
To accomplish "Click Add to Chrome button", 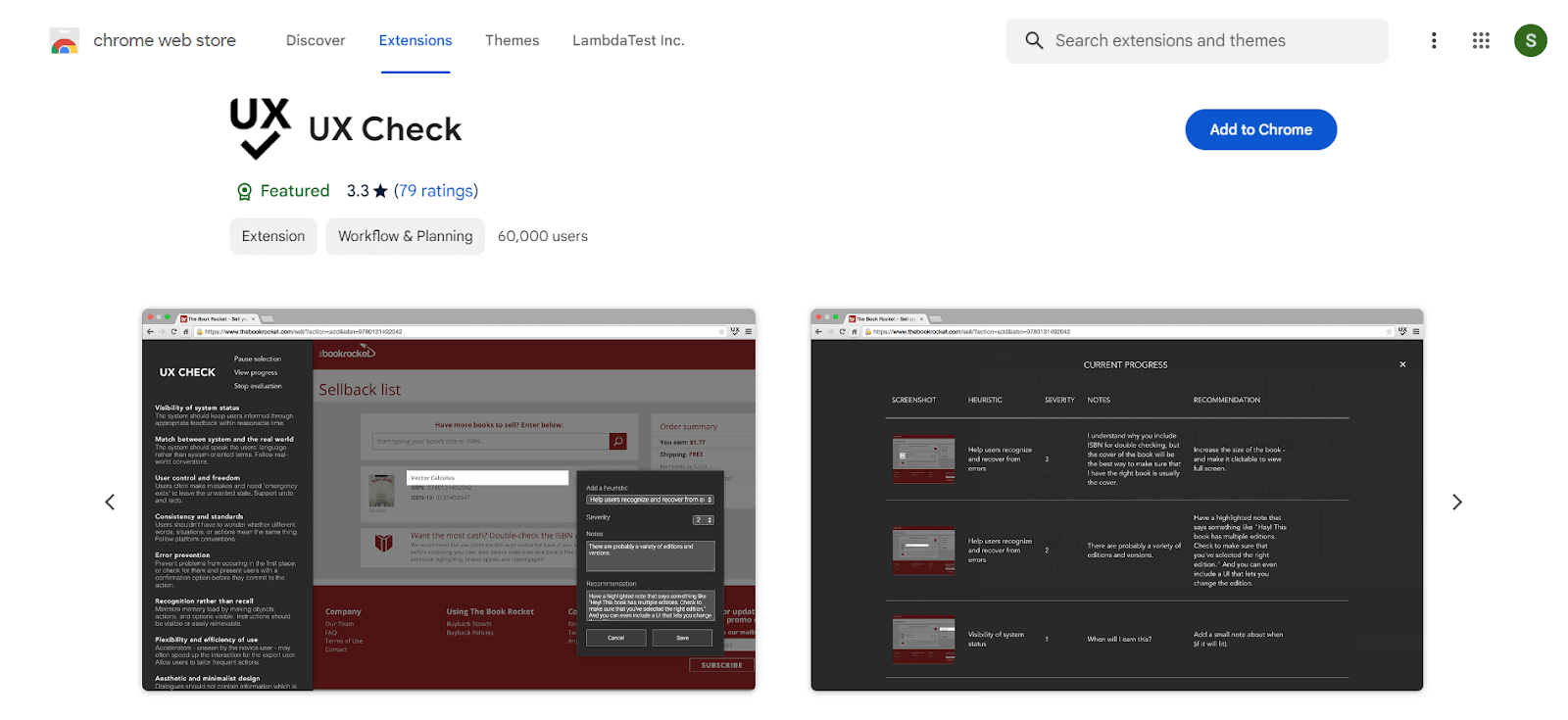I will tap(1261, 129).
